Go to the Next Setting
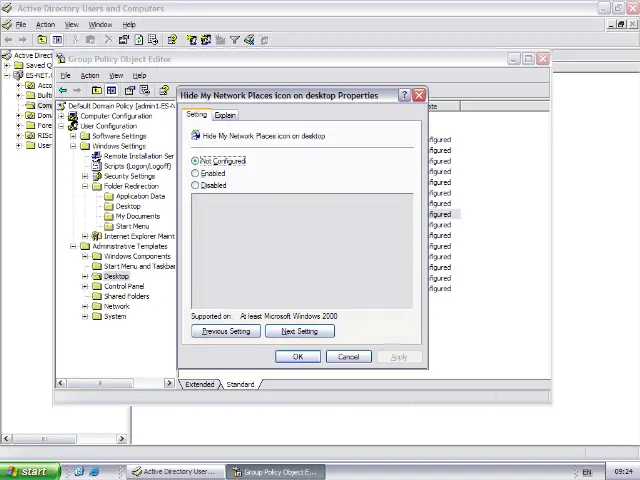 [x=300, y=331]
